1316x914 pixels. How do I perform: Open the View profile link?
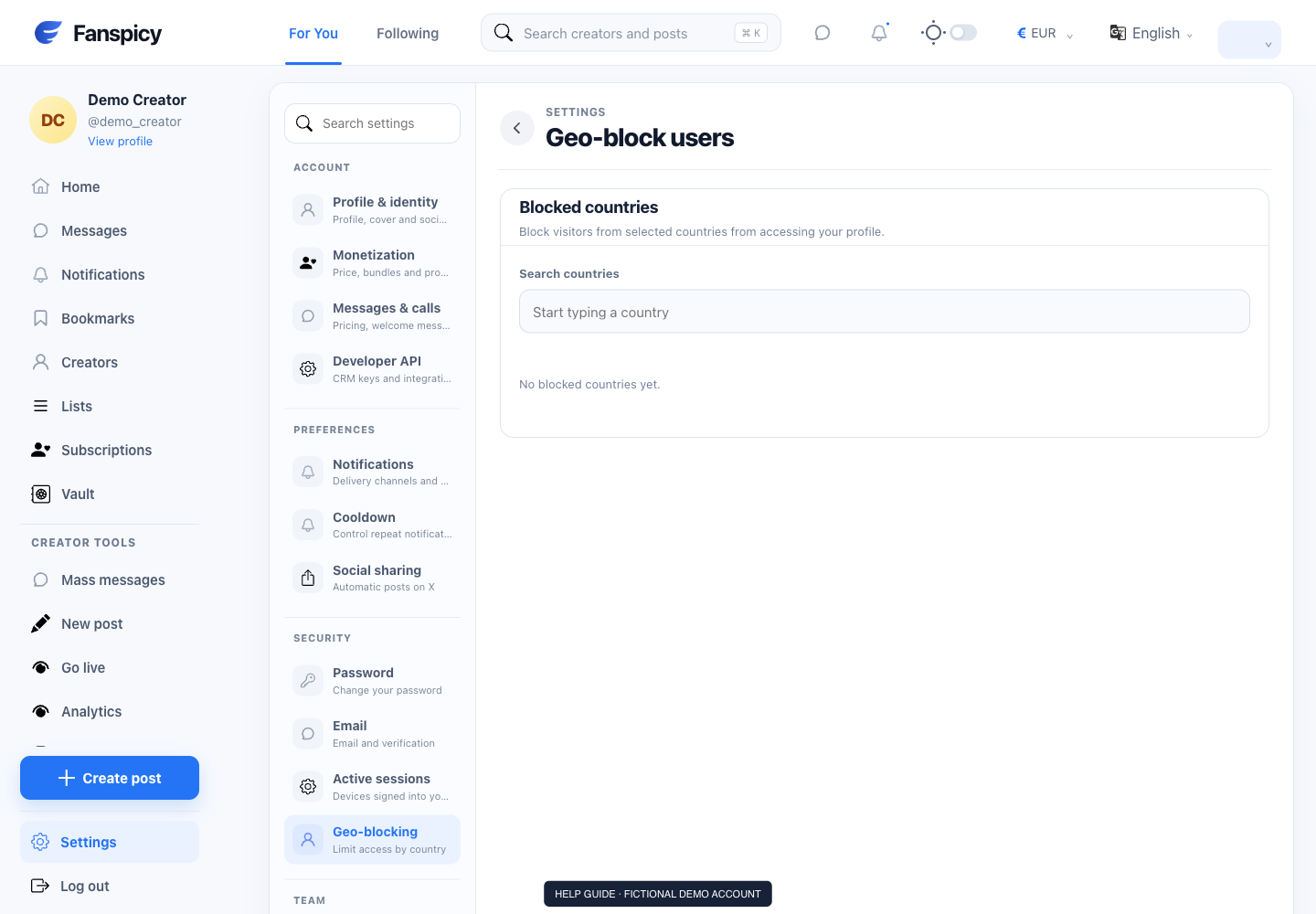pos(120,142)
